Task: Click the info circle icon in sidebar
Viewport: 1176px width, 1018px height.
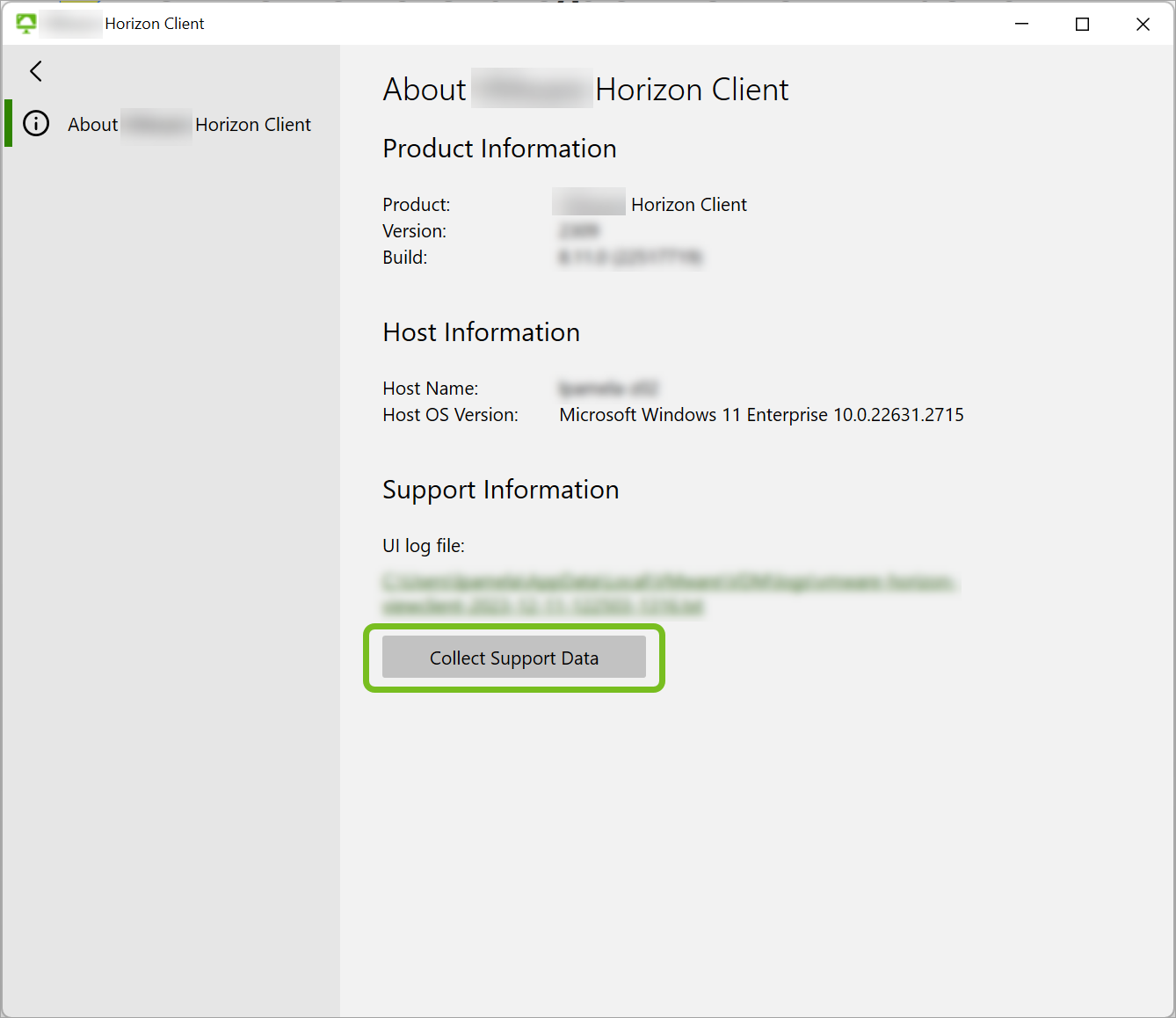Action: coord(36,123)
